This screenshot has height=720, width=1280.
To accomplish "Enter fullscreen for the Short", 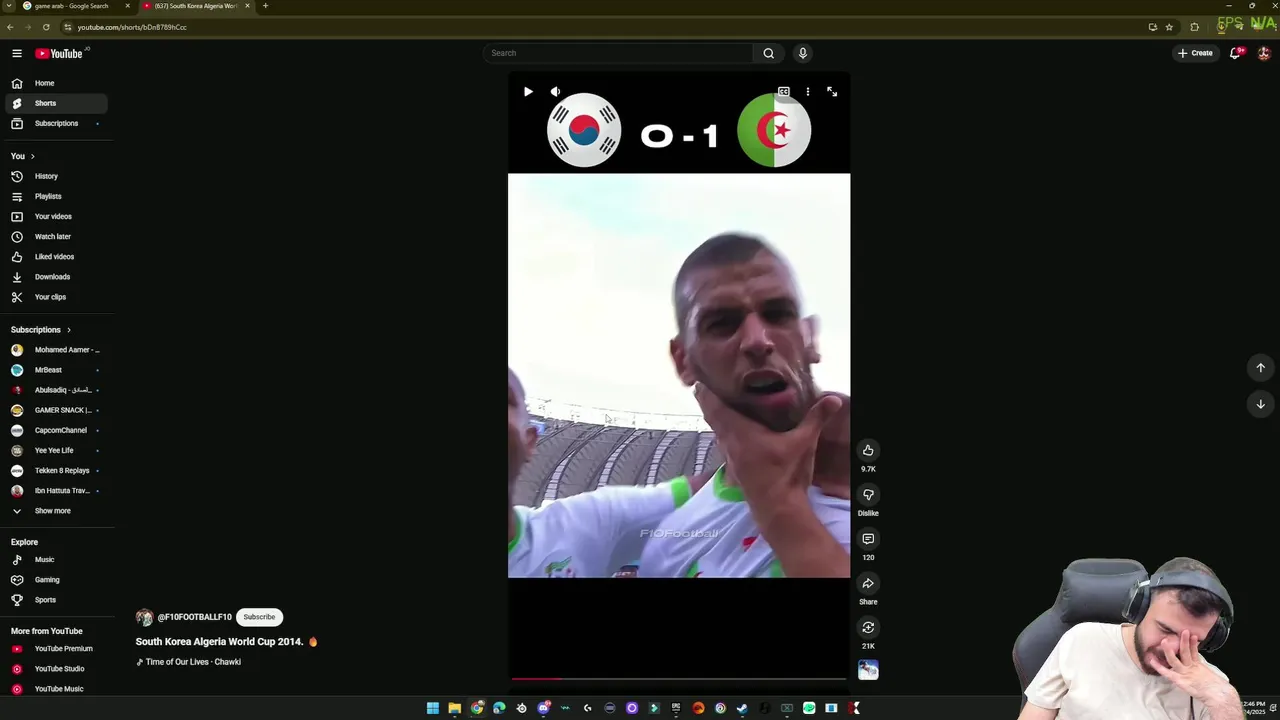I will pos(832,92).
